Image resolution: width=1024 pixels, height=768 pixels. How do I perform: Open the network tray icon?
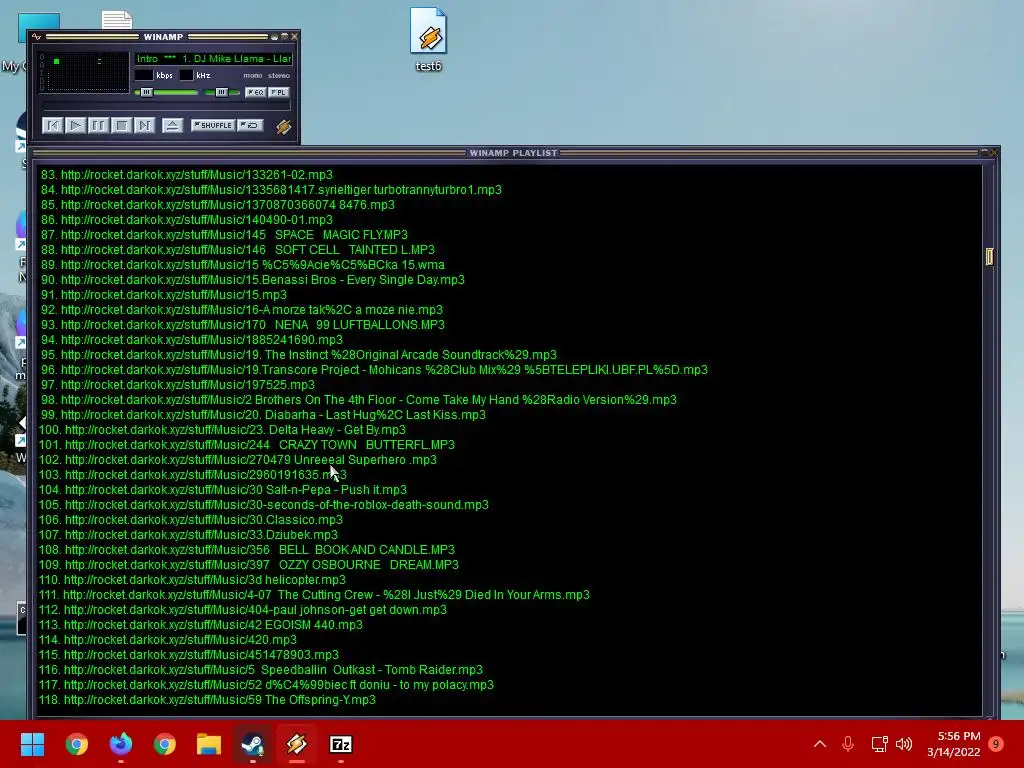[x=879, y=744]
